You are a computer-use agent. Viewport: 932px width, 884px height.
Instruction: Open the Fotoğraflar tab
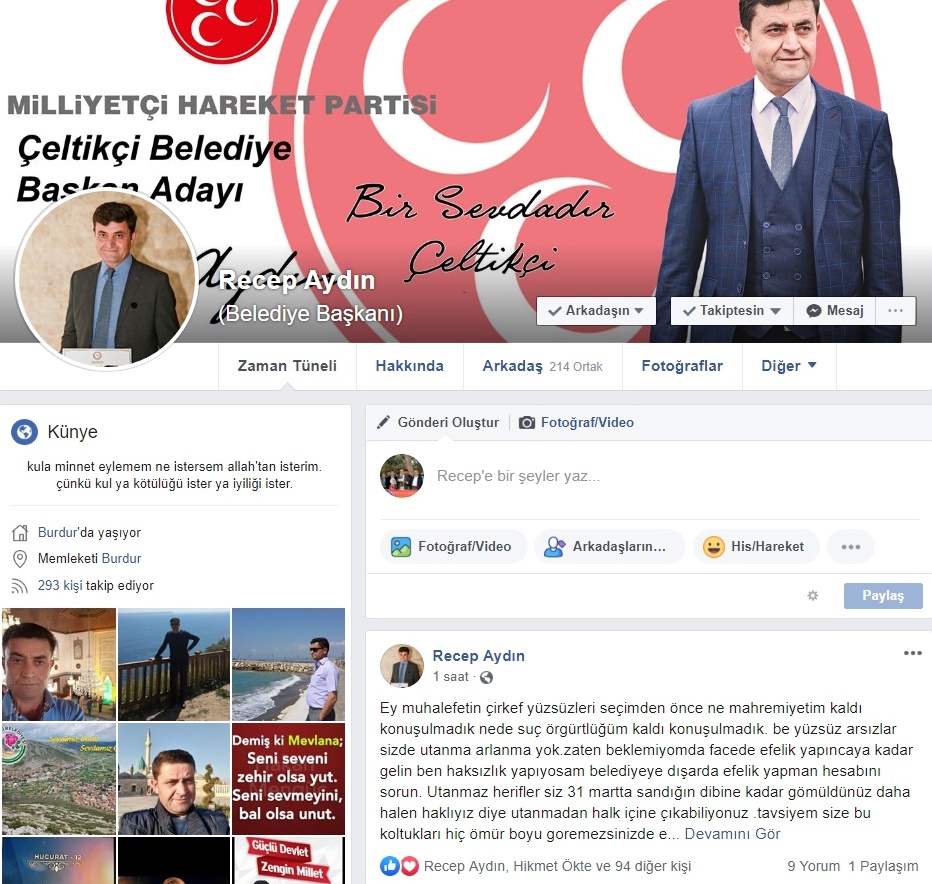(682, 366)
